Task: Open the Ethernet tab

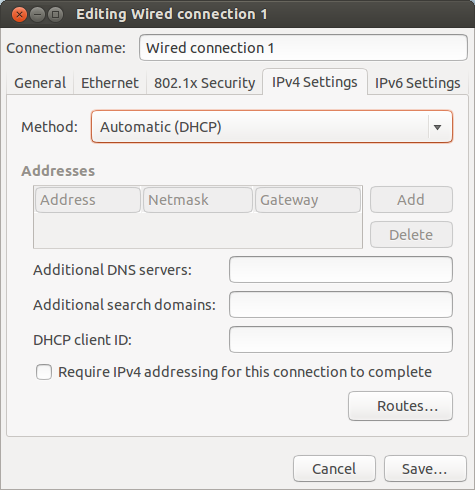Action: (110, 83)
